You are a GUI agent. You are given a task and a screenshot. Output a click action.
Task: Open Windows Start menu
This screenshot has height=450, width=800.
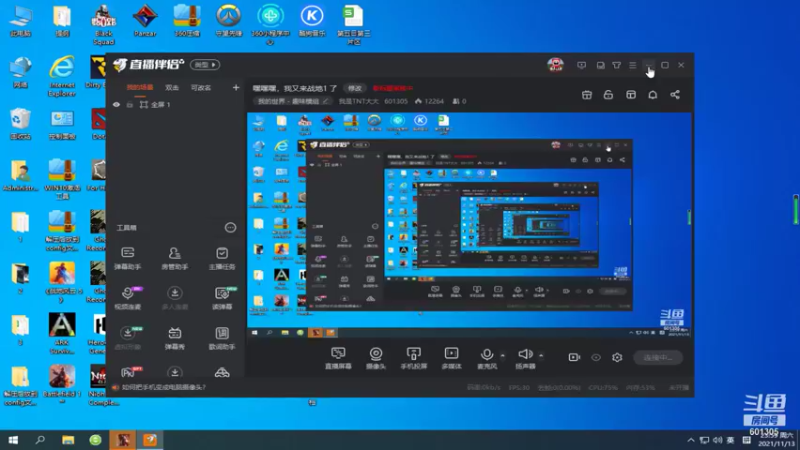pyautogui.click(x=13, y=440)
